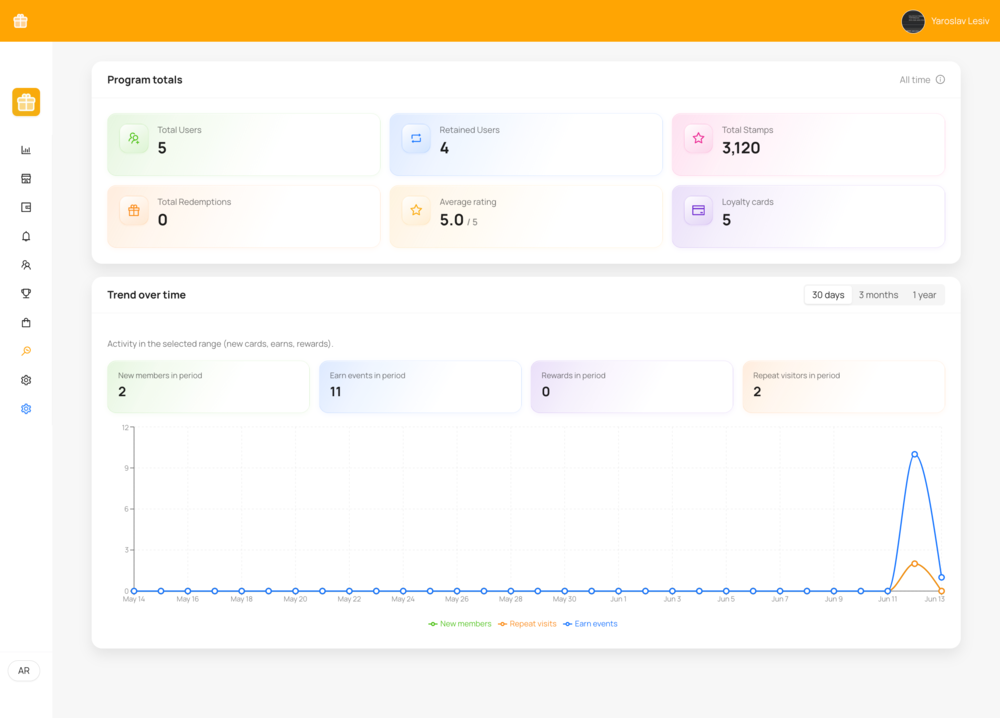Screen dimensions: 1000x718
Task: Open the trophy rewards sidebar icon
Action: pyautogui.click(x=26, y=293)
